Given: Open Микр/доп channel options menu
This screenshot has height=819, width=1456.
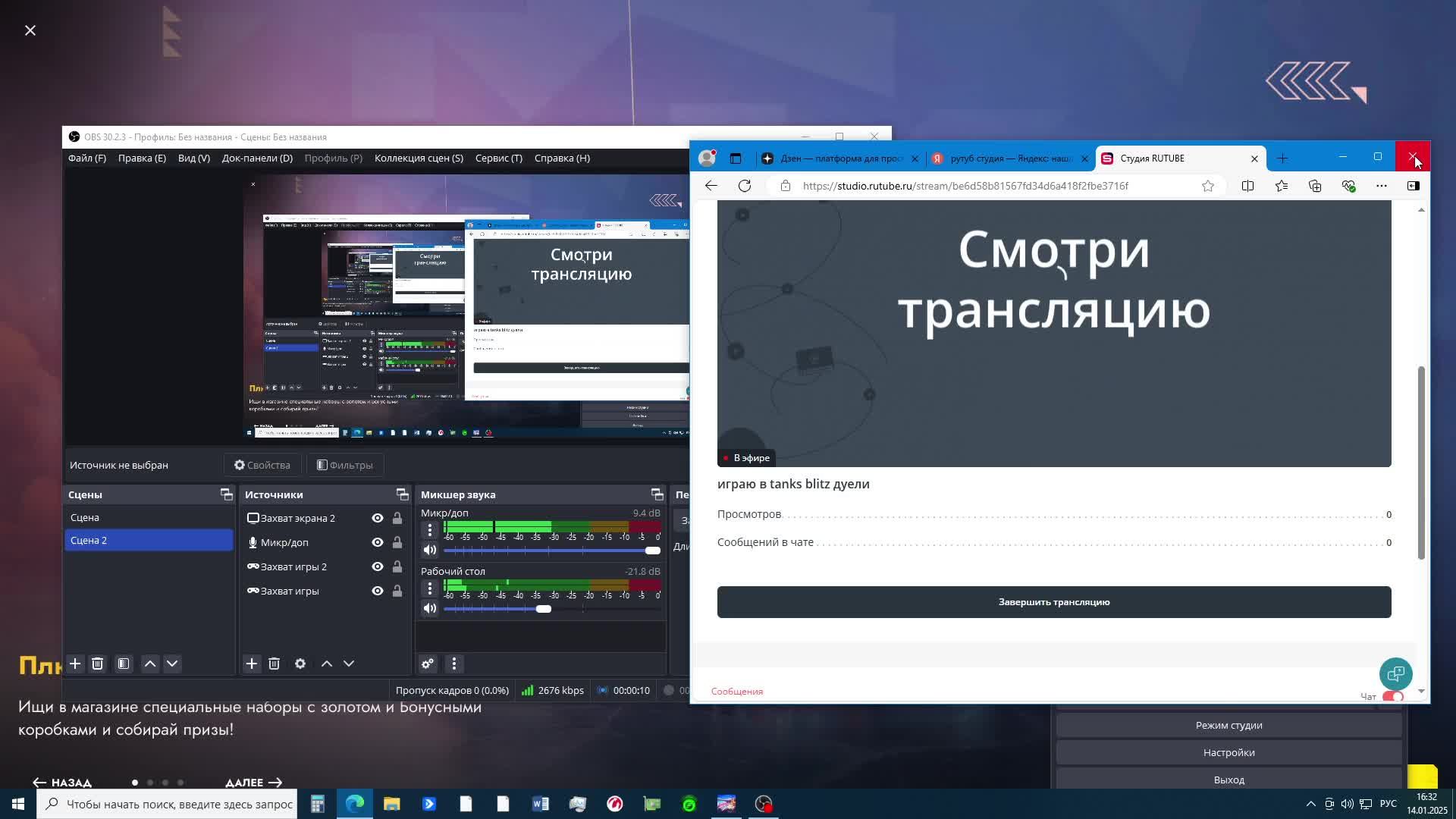Looking at the screenshot, I should point(430,529).
